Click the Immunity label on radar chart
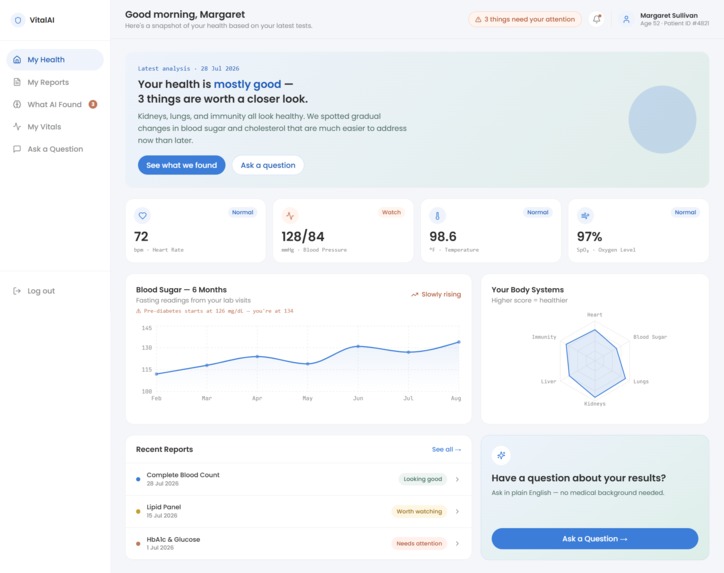 (x=544, y=337)
